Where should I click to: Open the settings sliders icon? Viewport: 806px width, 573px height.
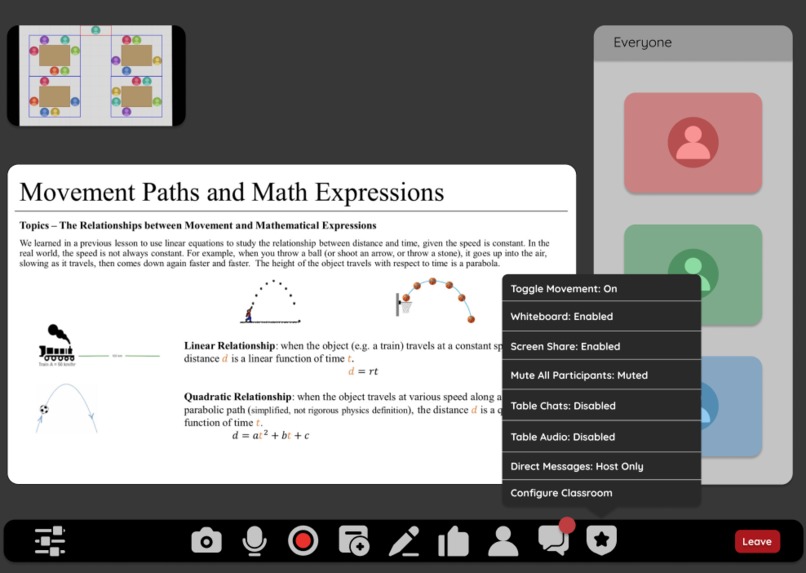pyautogui.click(x=50, y=541)
